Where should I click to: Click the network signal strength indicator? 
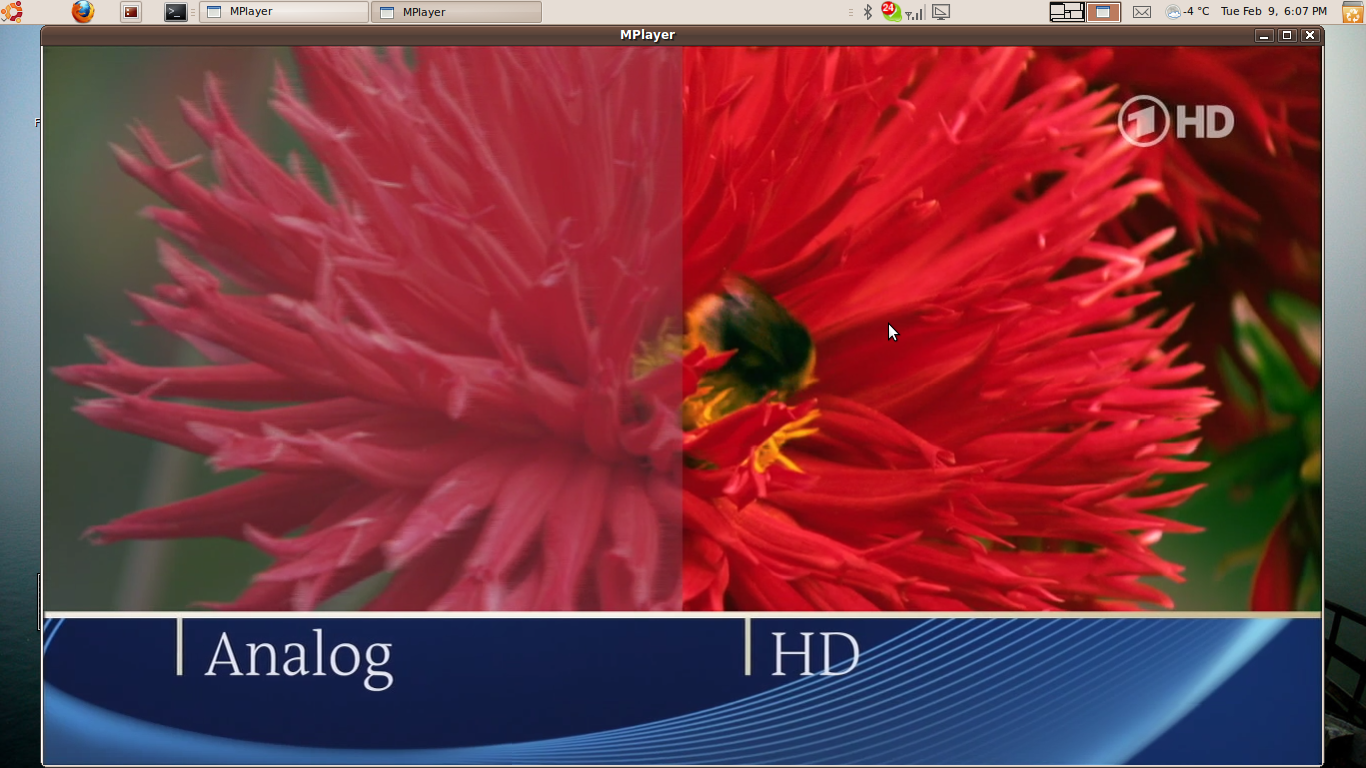click(x=914, y=13)
